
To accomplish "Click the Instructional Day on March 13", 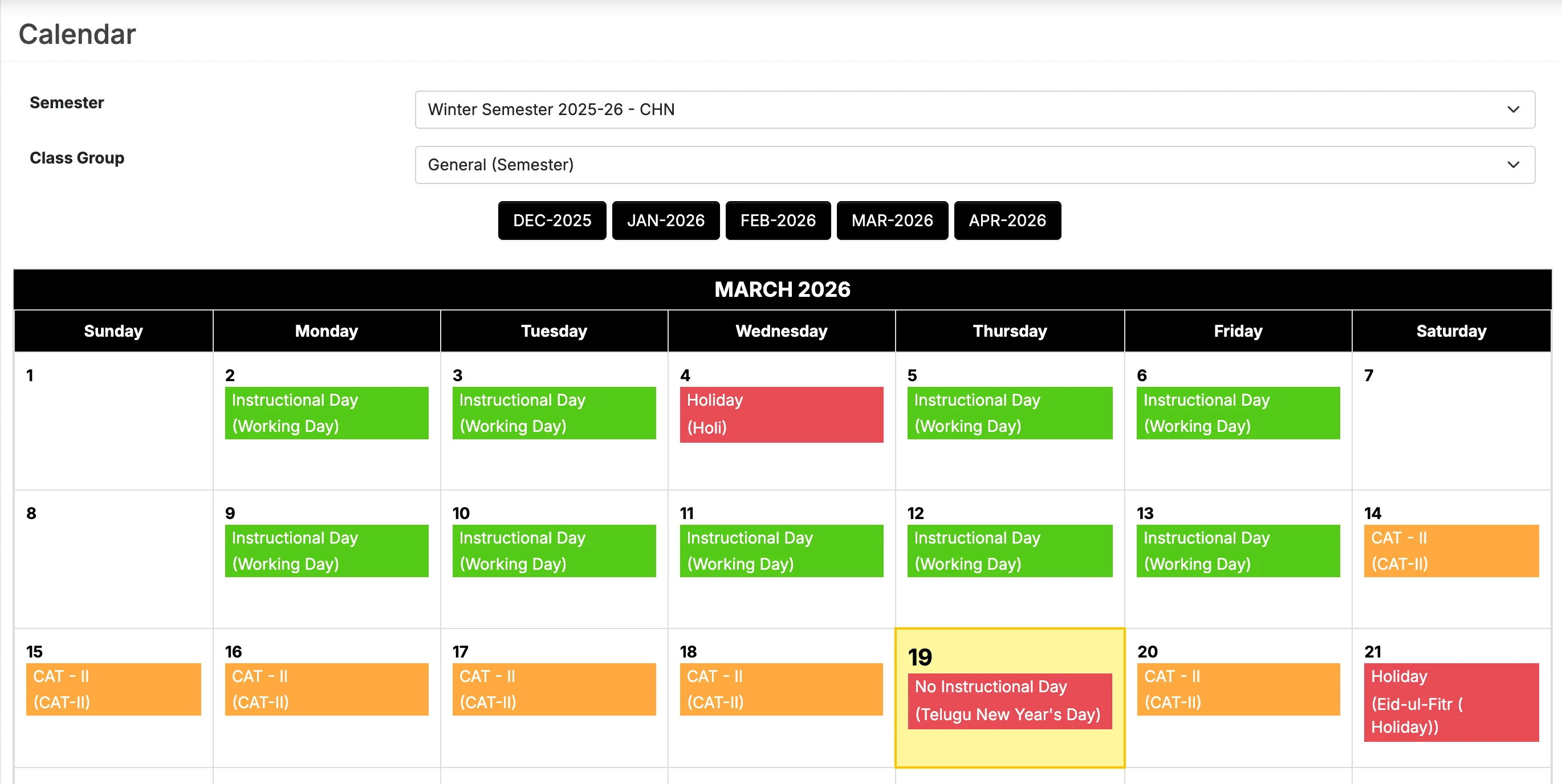I will click(x=1238, y=550).
